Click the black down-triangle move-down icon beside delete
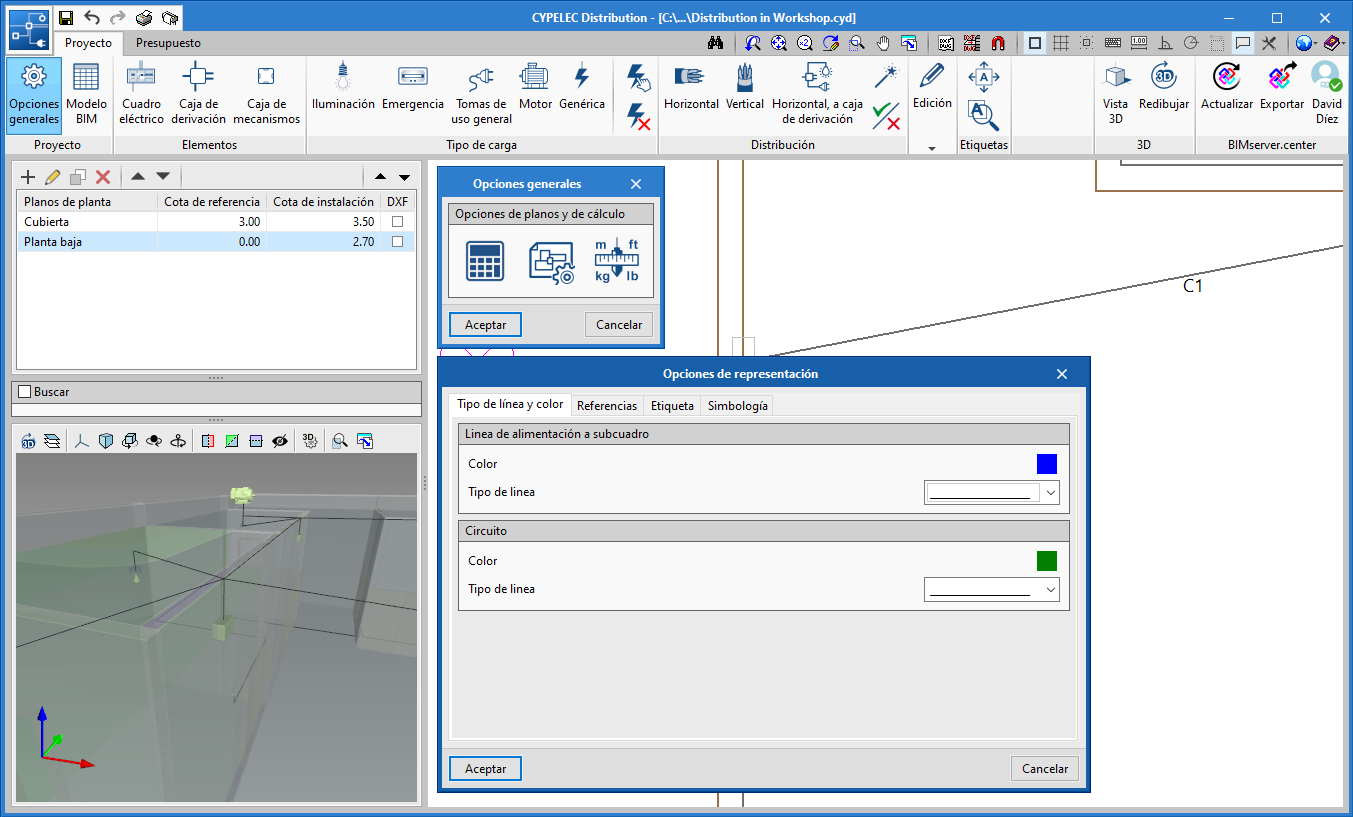Screen dimensions: 1353x817 pyautogui.click(x=163, y=177)
